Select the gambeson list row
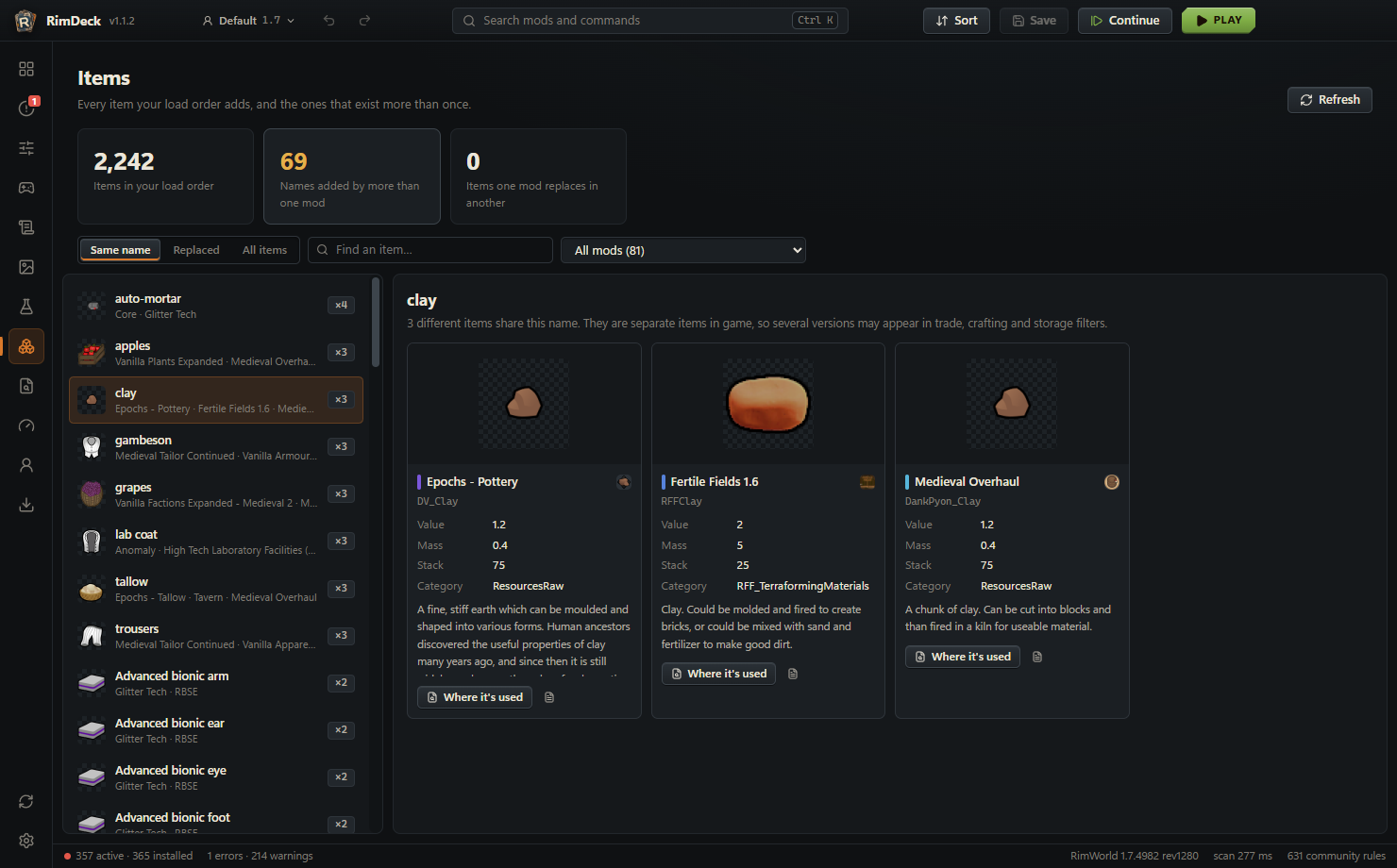 (216, 447)
